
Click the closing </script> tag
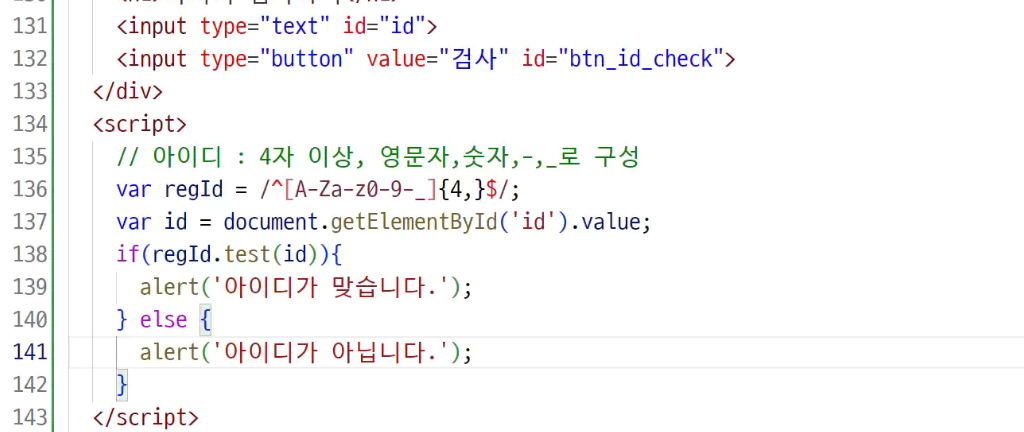click(146, 418)
